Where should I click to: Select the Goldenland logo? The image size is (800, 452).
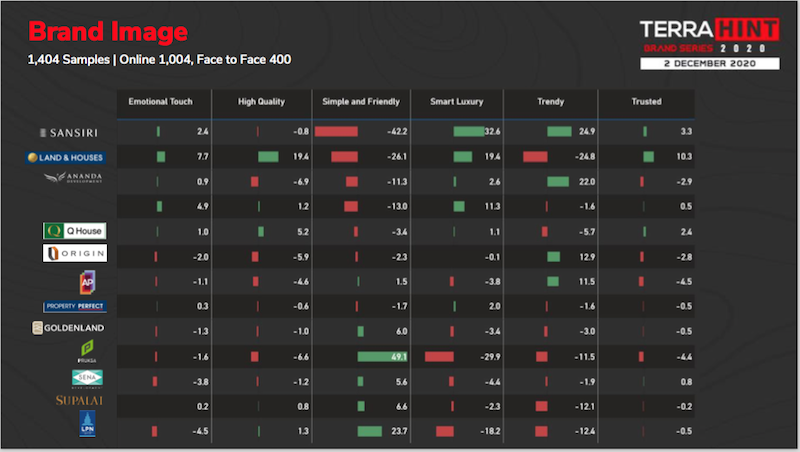pos(68,328)
